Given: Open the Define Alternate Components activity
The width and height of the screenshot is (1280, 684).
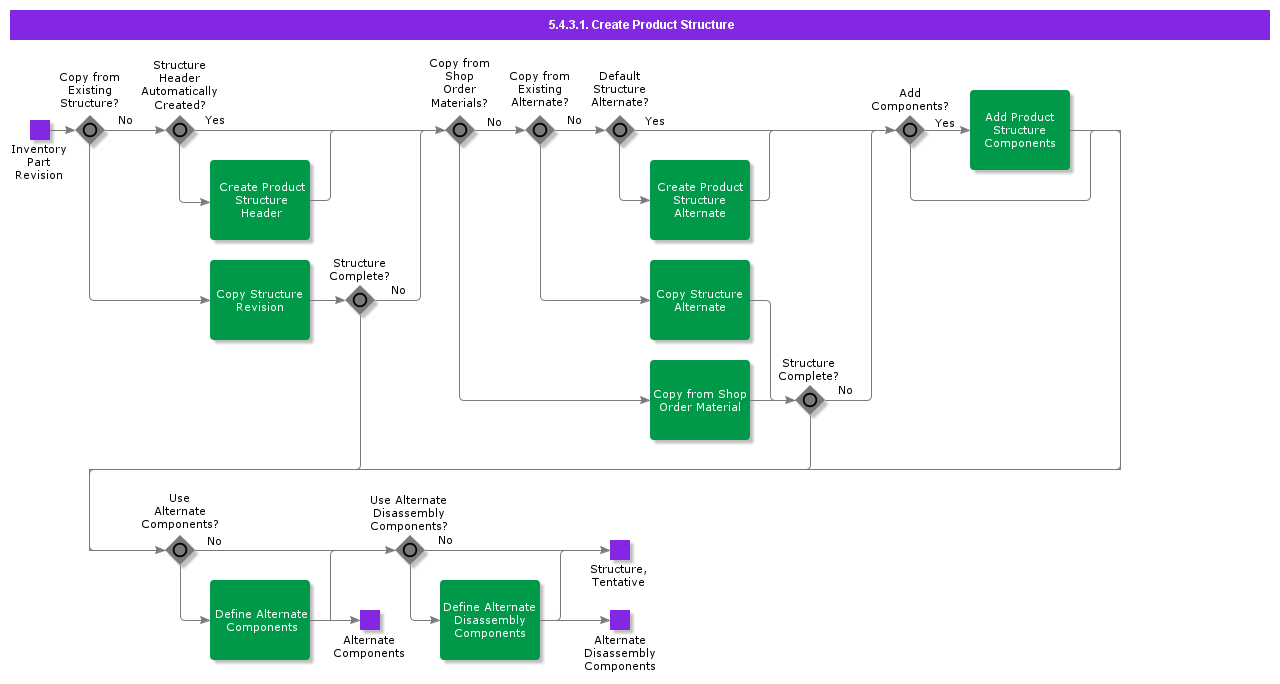Looking at the screenshot, I should point(260,620).
